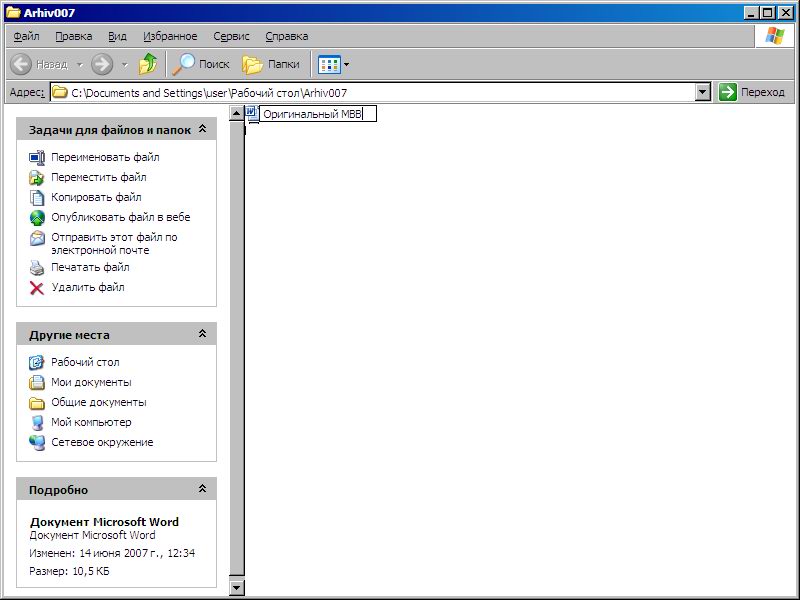
Task: Open Общие документы link
Action: (99, 402)
